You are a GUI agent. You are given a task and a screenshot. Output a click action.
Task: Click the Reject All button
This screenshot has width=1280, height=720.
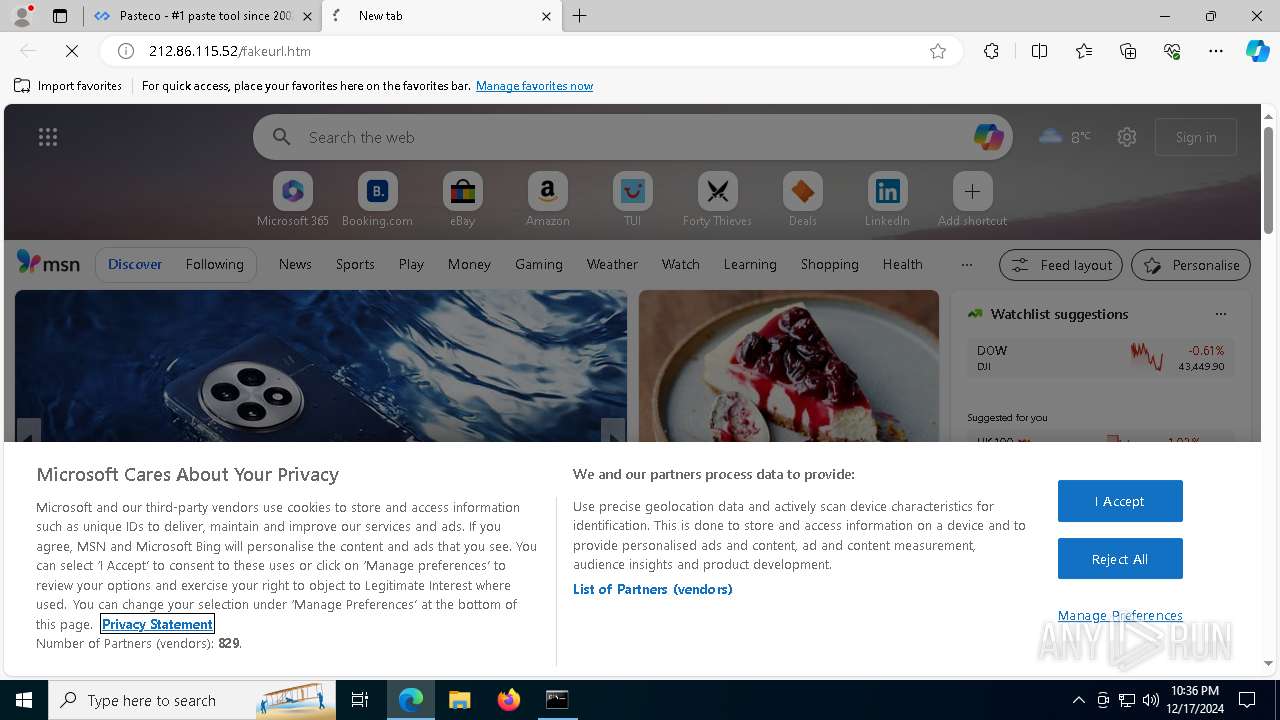tap(1120, 559)
